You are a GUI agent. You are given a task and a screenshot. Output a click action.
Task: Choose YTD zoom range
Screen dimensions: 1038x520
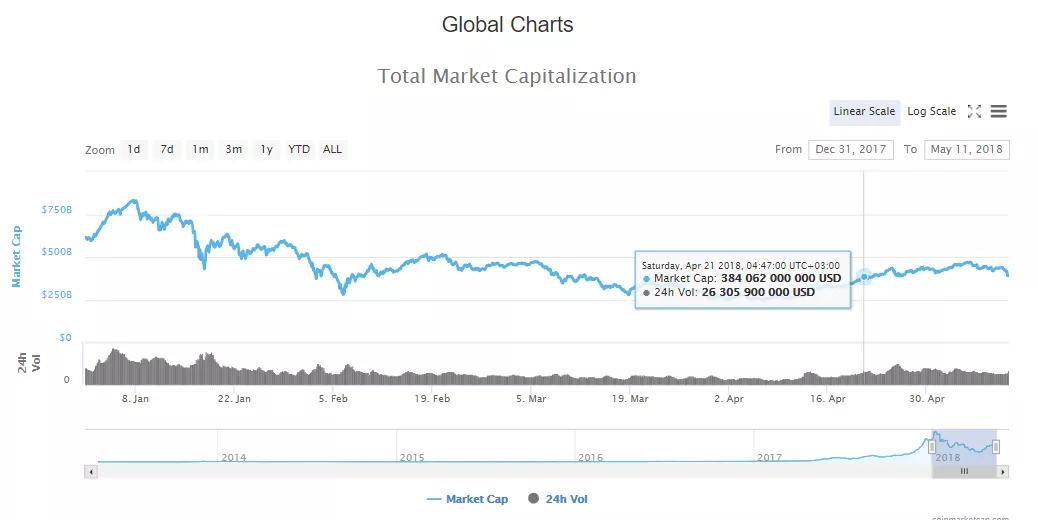tap(299, 150)
